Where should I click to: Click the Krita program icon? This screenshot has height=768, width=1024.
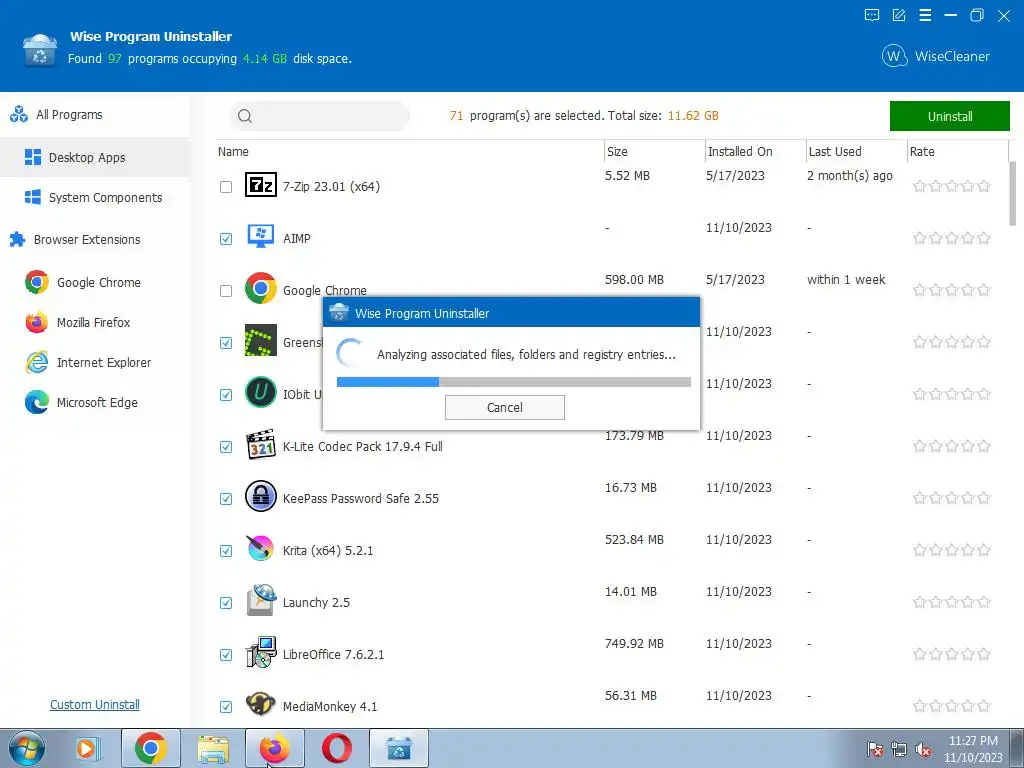coord(261,549)
